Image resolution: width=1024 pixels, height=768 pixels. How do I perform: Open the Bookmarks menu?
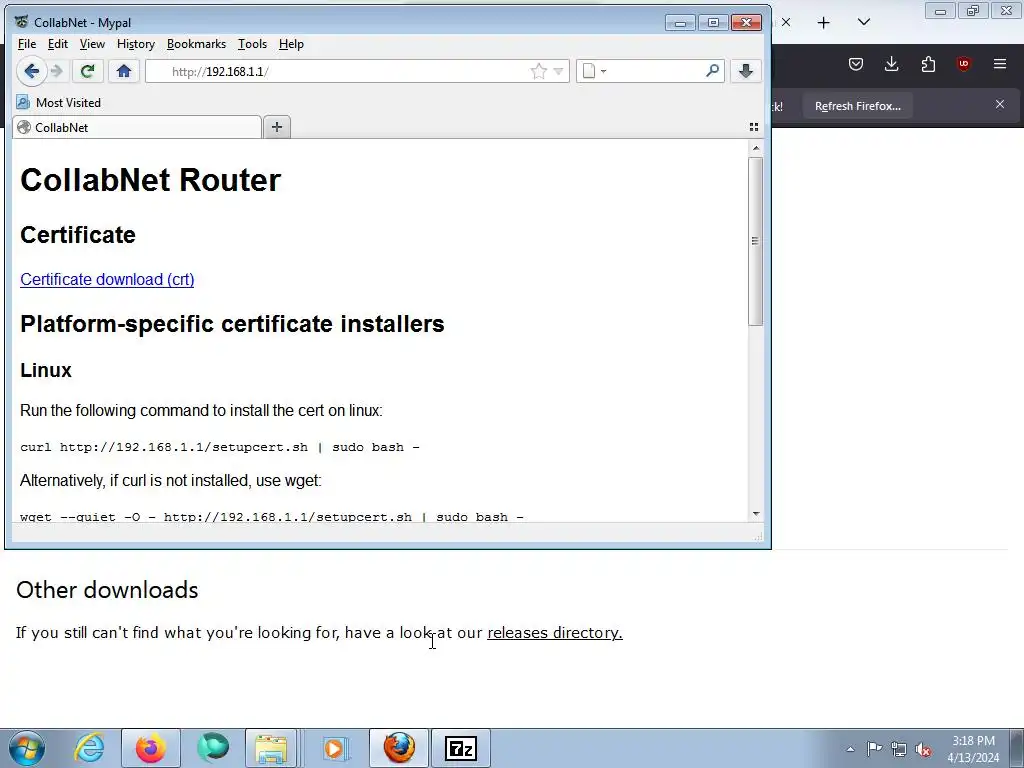pos(196,44)
